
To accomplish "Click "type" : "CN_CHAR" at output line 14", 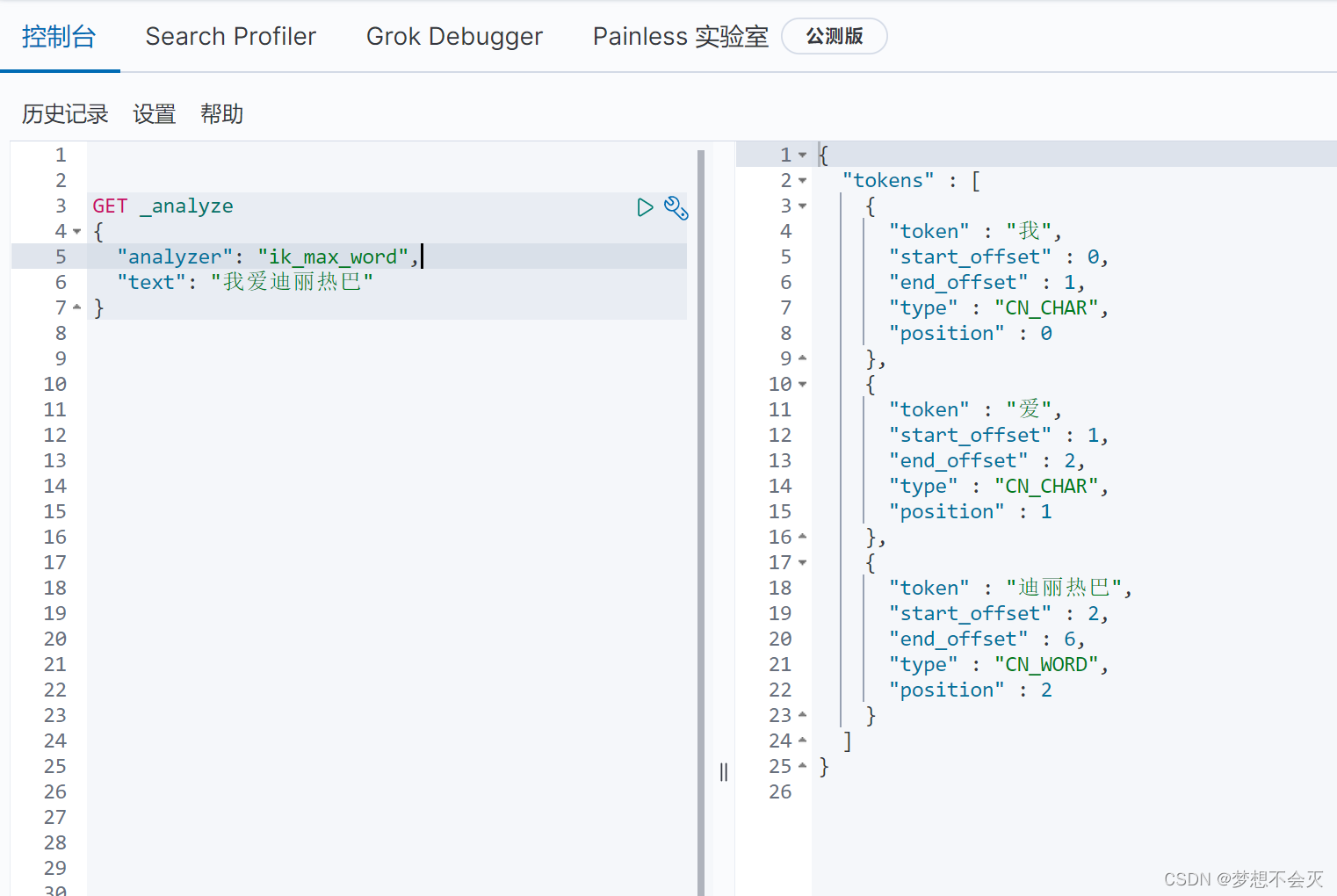I will [x=999, y=487].
